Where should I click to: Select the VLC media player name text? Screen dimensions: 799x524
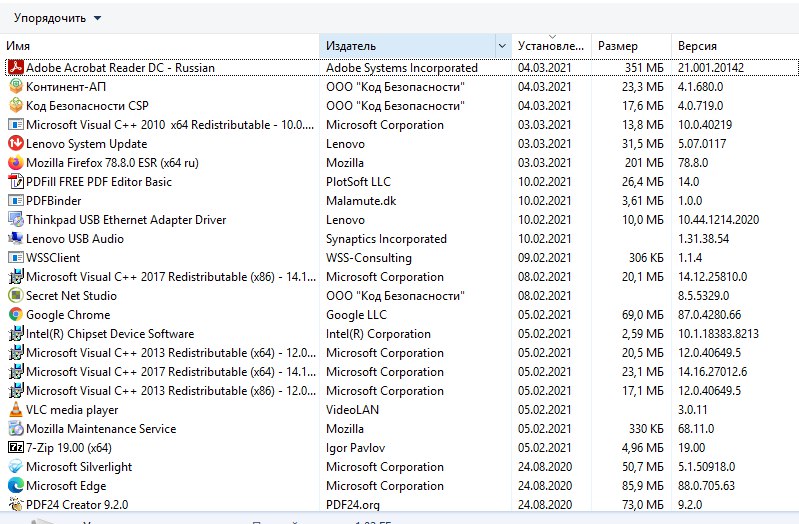coord(72,410)
